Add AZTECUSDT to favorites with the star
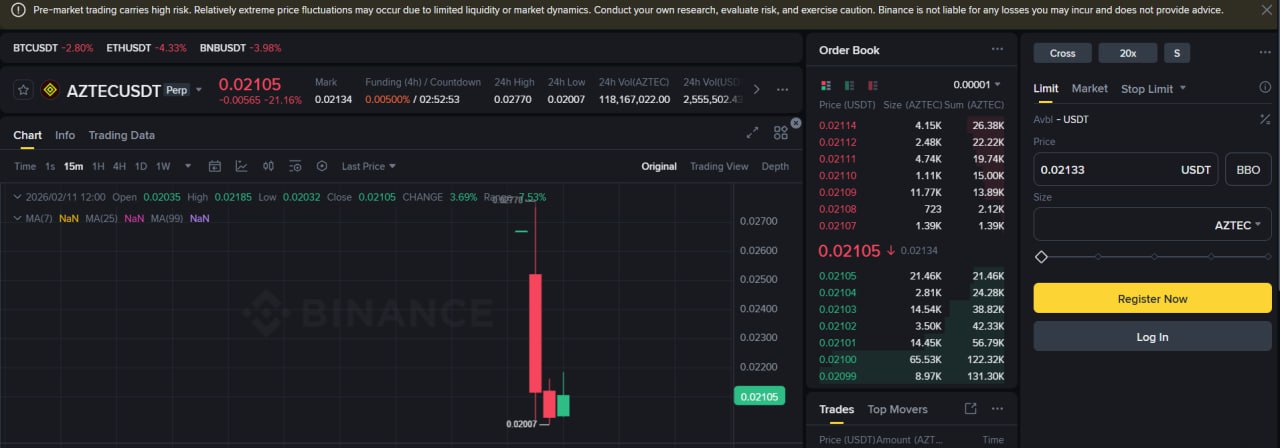Screen dimensions: 1280x448 25,90
